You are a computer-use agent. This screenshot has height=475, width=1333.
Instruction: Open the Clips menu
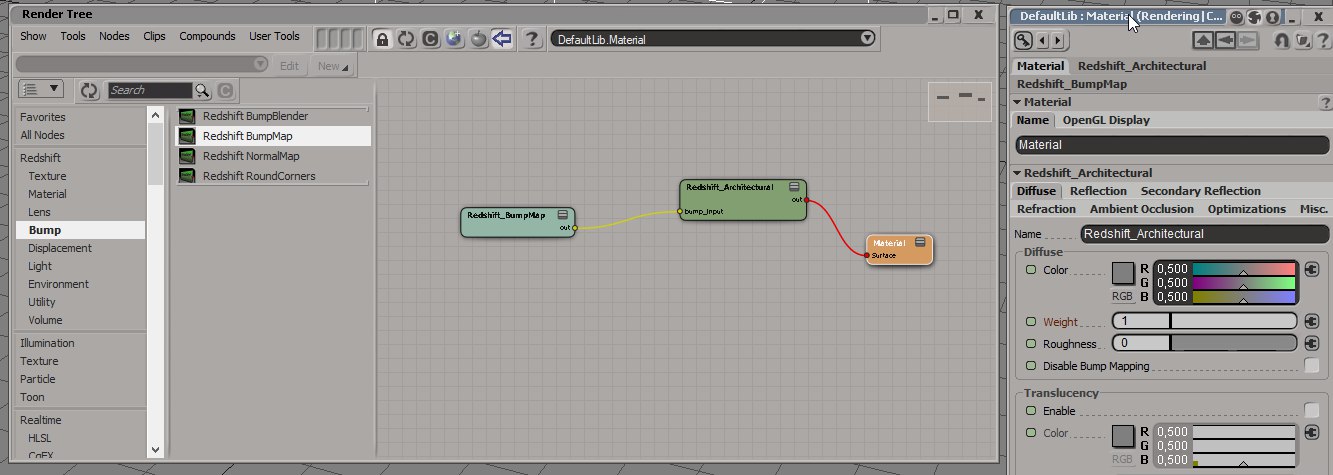tap(154, 36)
